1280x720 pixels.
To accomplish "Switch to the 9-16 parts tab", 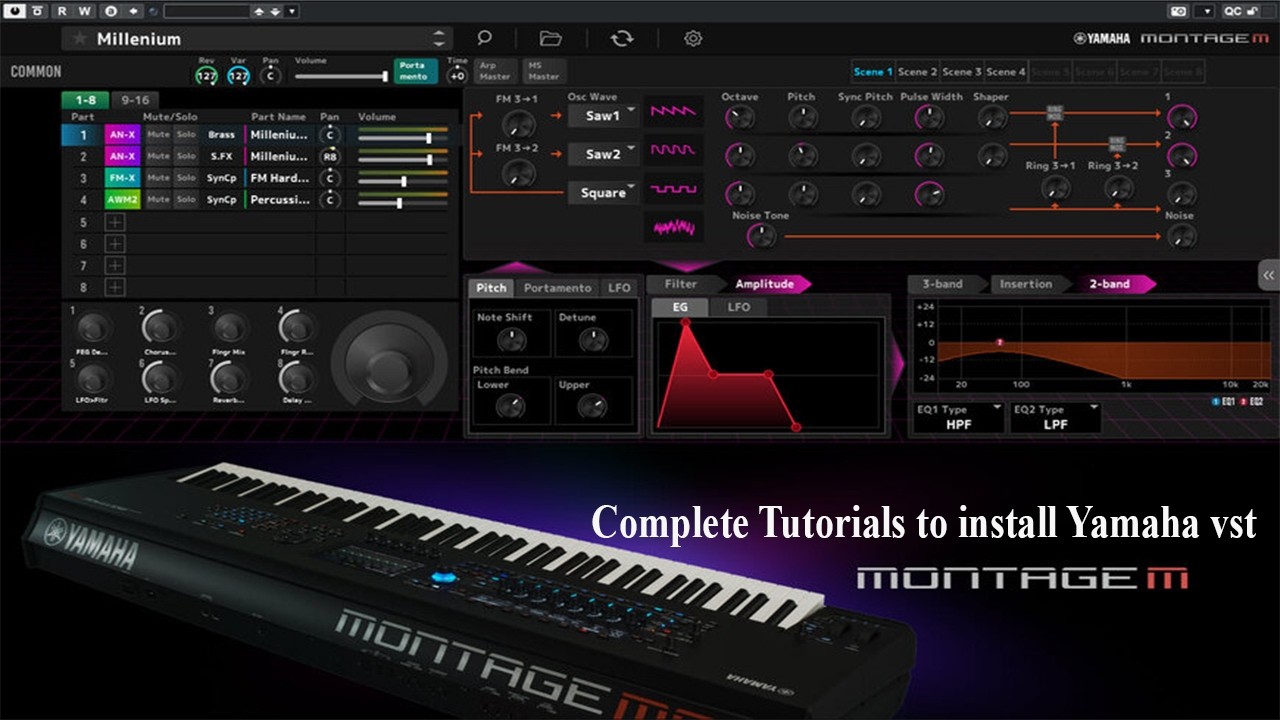I will tap(135, 100).
